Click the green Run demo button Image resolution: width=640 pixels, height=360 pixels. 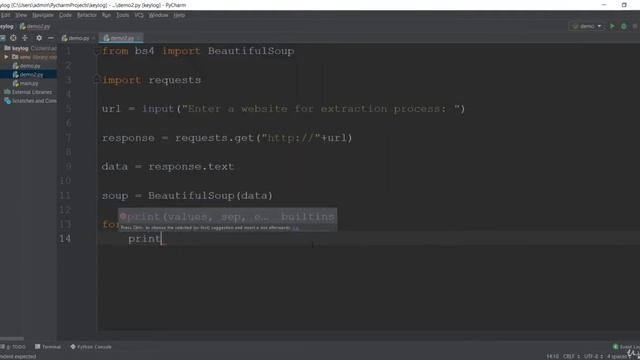click(x=612, y=26)
